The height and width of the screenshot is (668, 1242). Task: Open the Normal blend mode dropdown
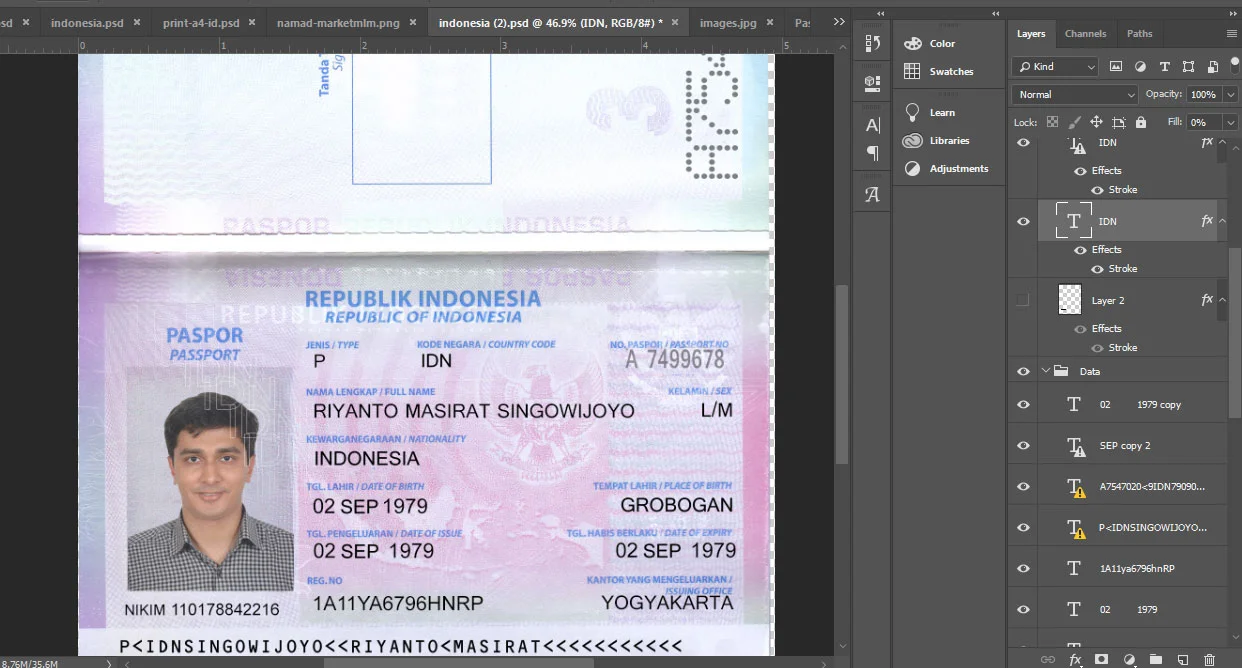pyautogui.click(x=1074, y=94)
